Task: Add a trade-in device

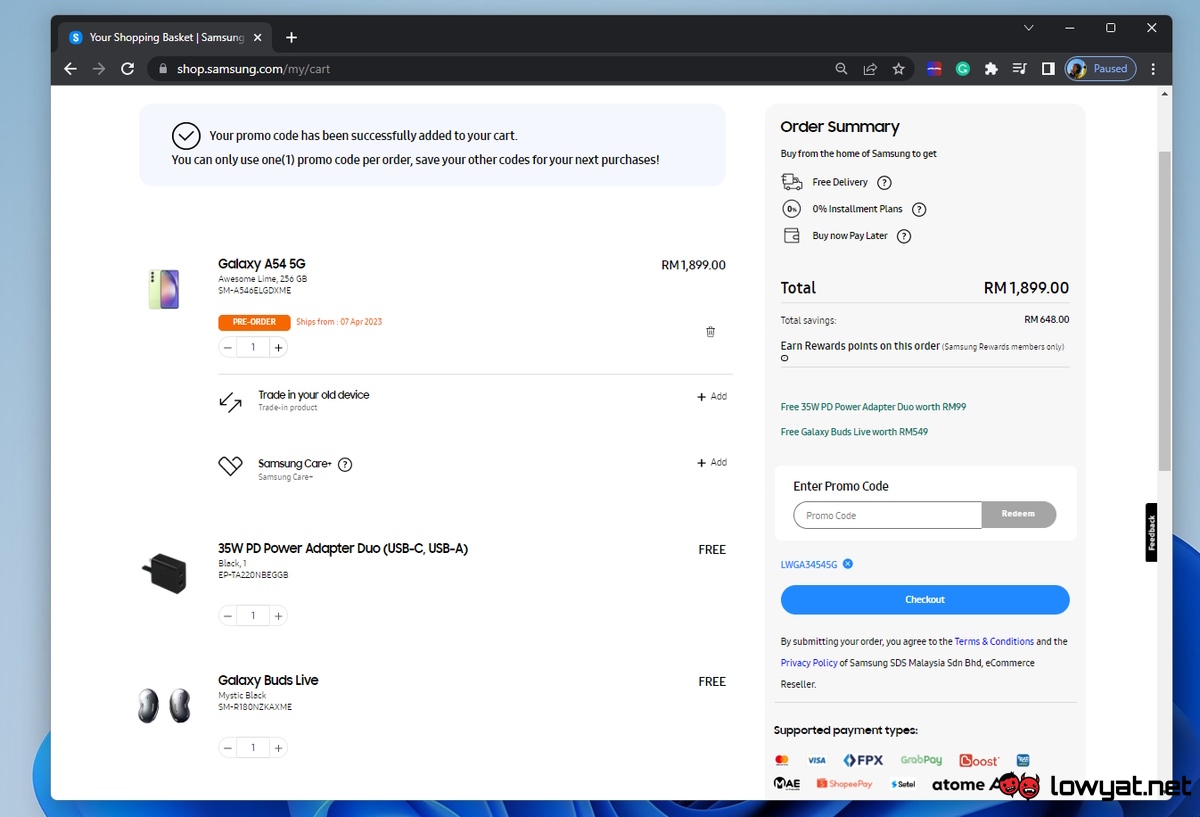Action: click(712, 397)
